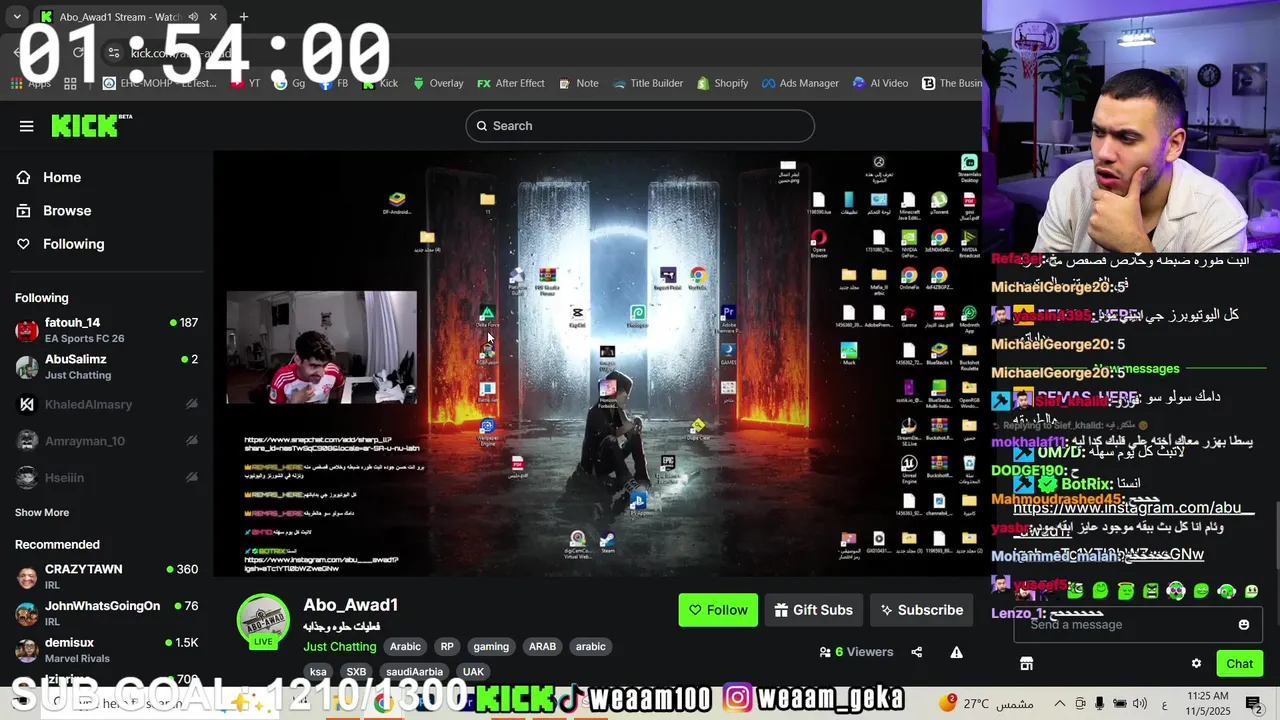Open the After Effect bookmark

pos(510,83)
